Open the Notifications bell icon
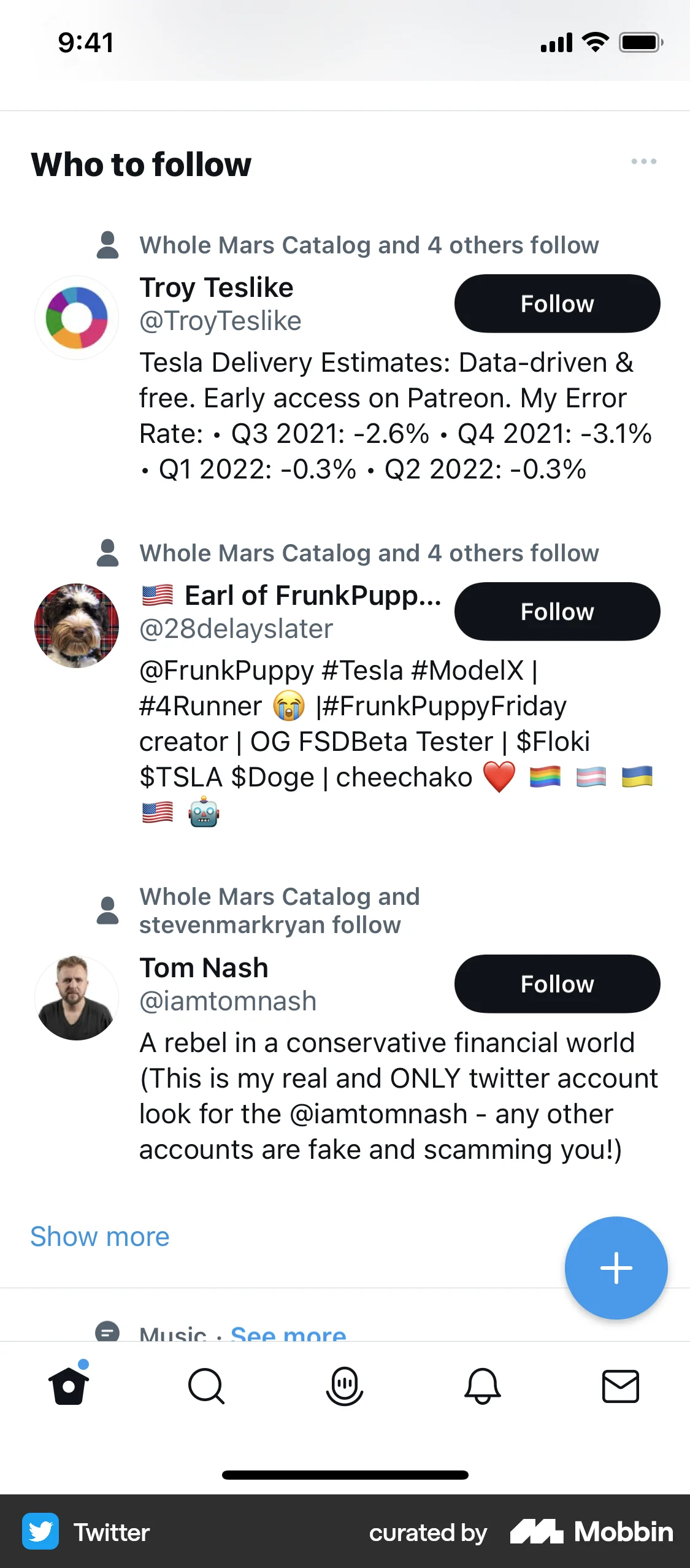 tap(483, 1386)
